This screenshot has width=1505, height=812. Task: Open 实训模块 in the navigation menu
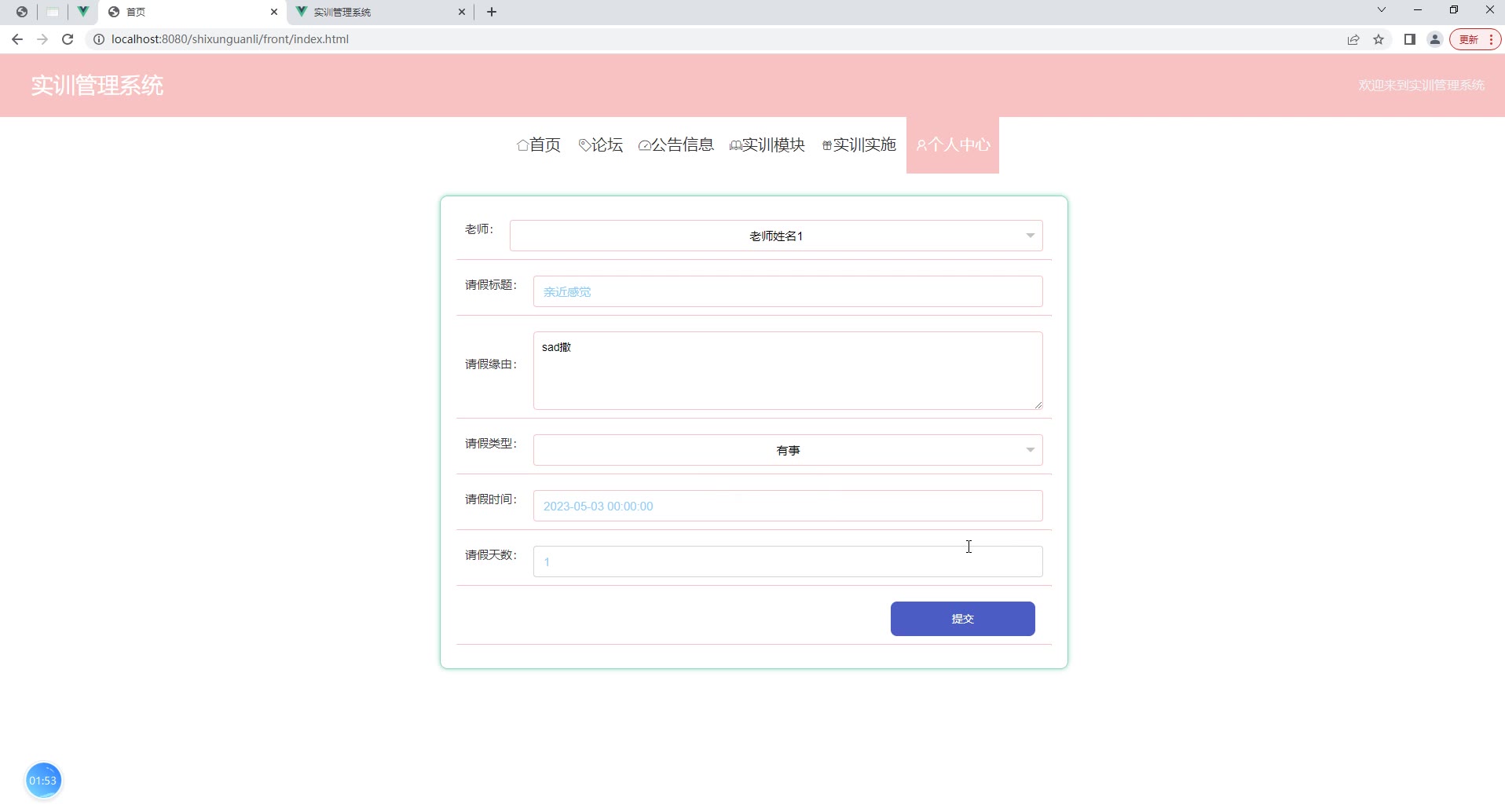pos(767,145)
